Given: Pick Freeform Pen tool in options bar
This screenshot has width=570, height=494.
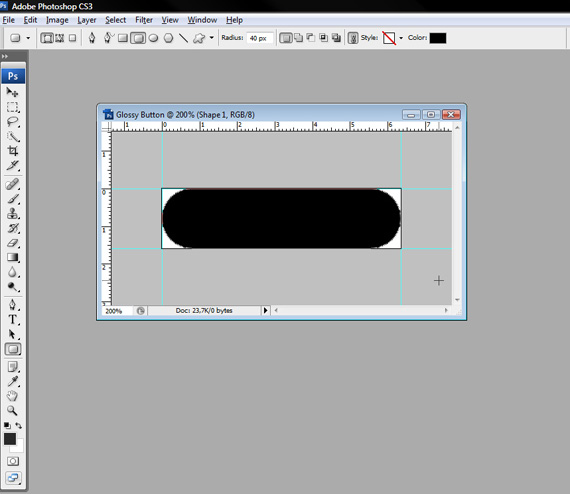Looking at the screenshot, I should point(108,38).
